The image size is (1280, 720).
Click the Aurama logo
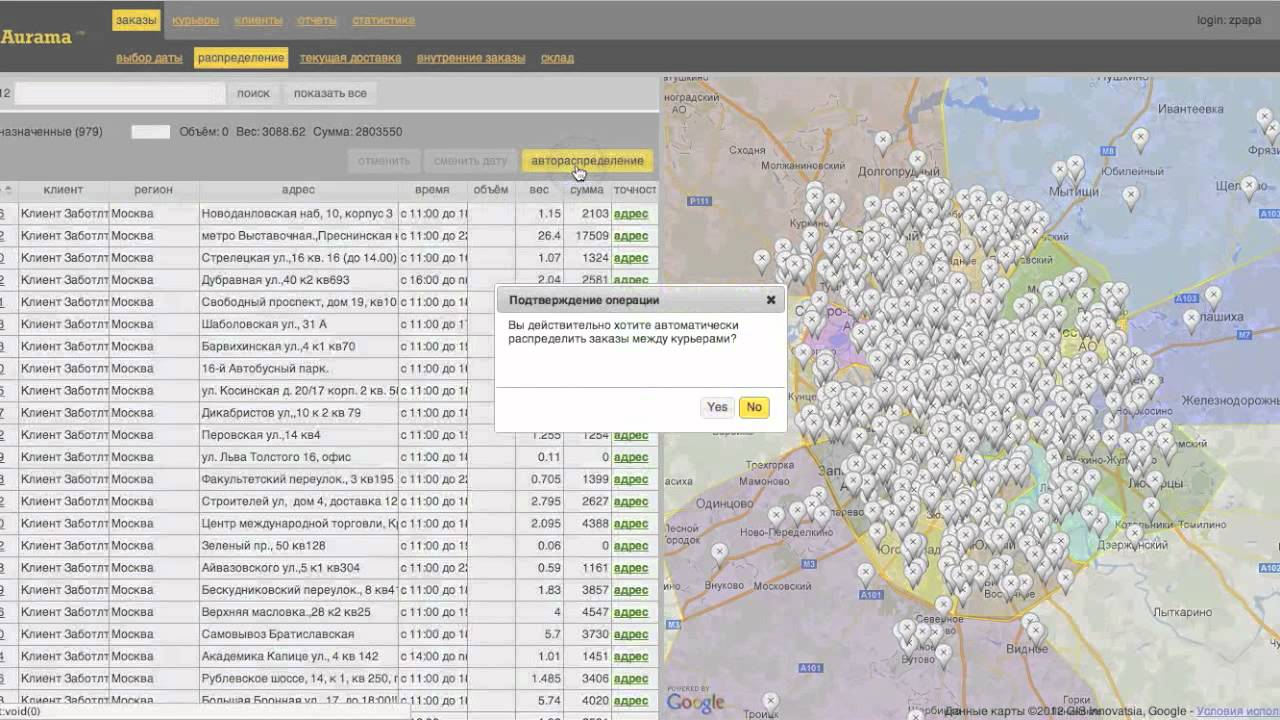tap(38, 37)
